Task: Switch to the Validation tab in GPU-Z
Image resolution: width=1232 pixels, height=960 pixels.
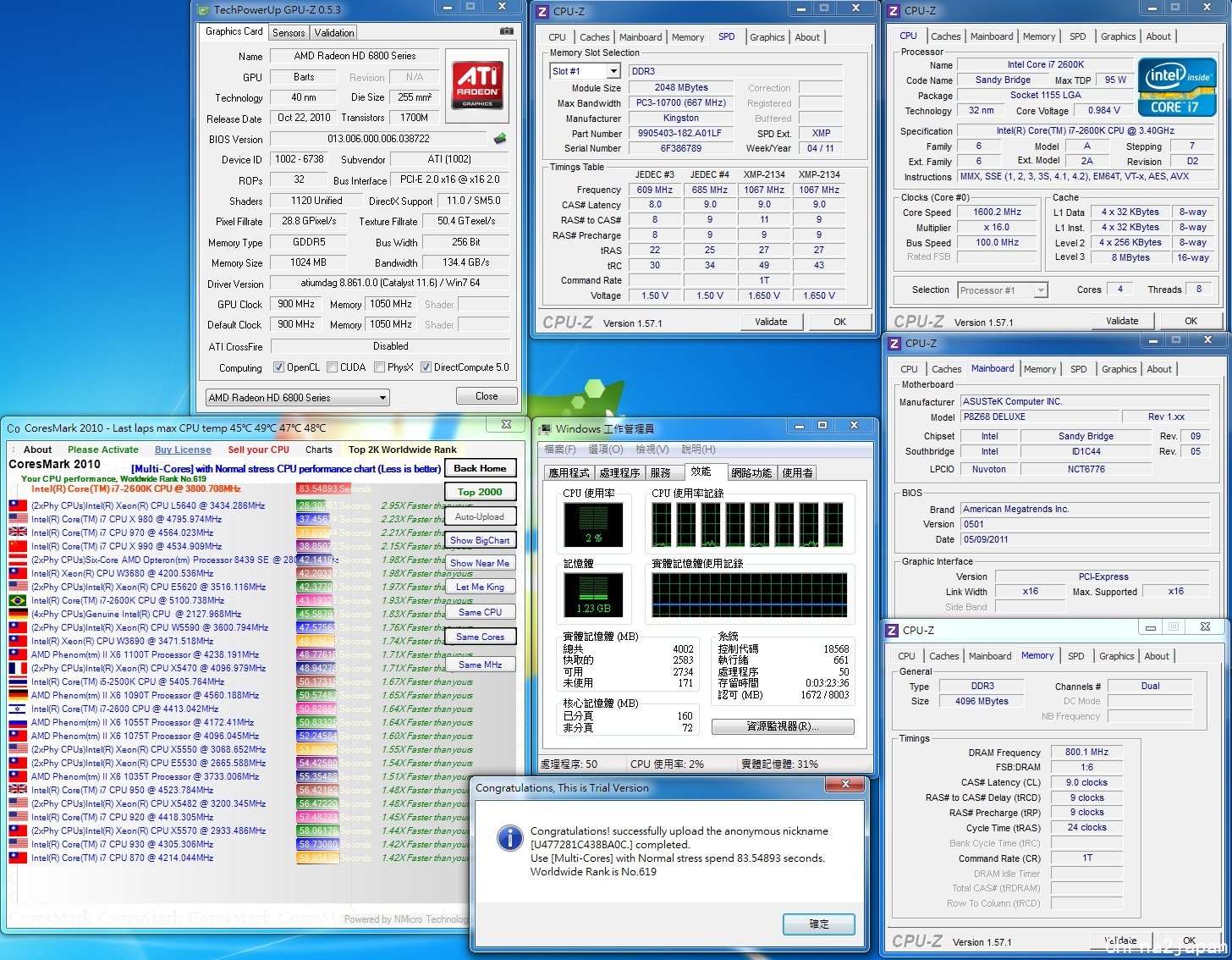Action: click(334, 33)
